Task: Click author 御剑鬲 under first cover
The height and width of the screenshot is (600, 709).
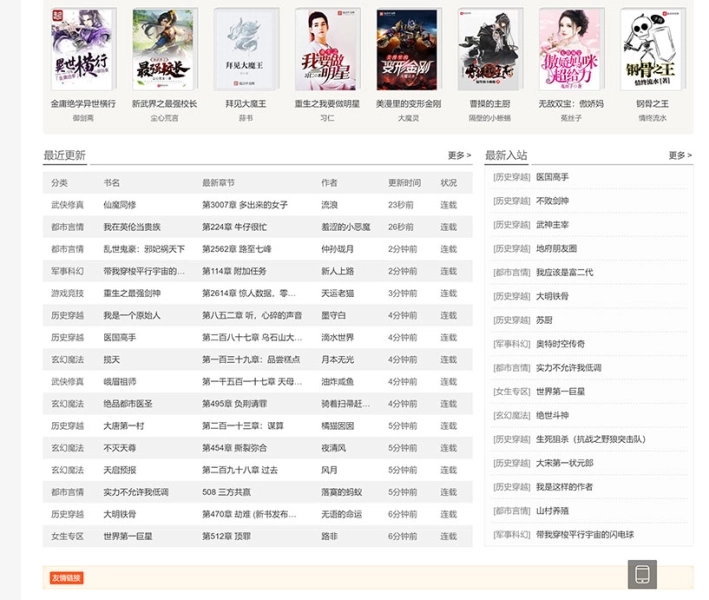Action: pyautogui.click(x=83, y=118)
